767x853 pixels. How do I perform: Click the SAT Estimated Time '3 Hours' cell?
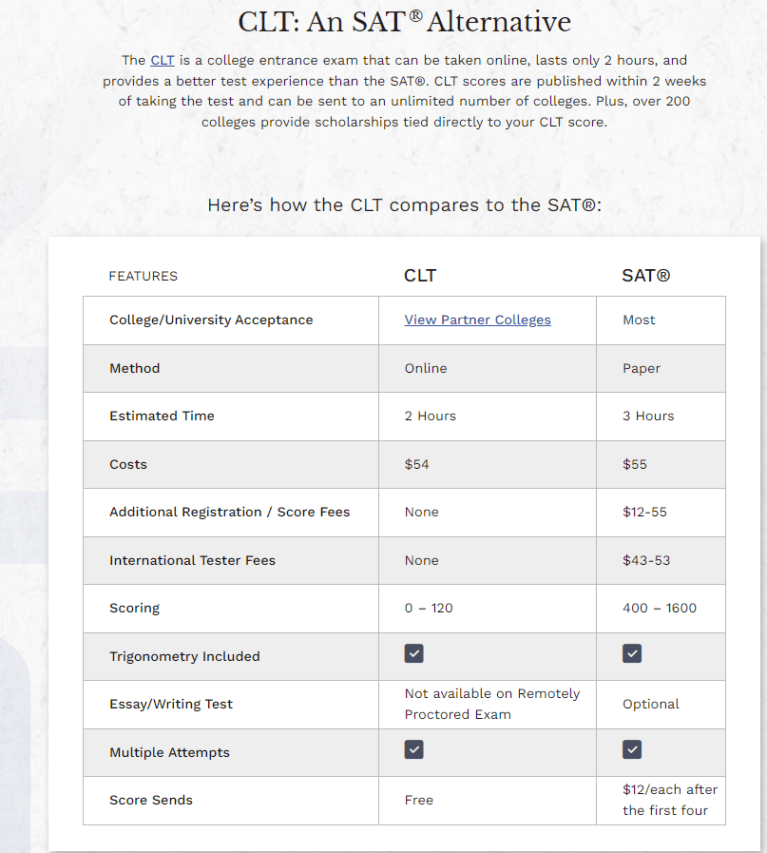tap(648, 416)
